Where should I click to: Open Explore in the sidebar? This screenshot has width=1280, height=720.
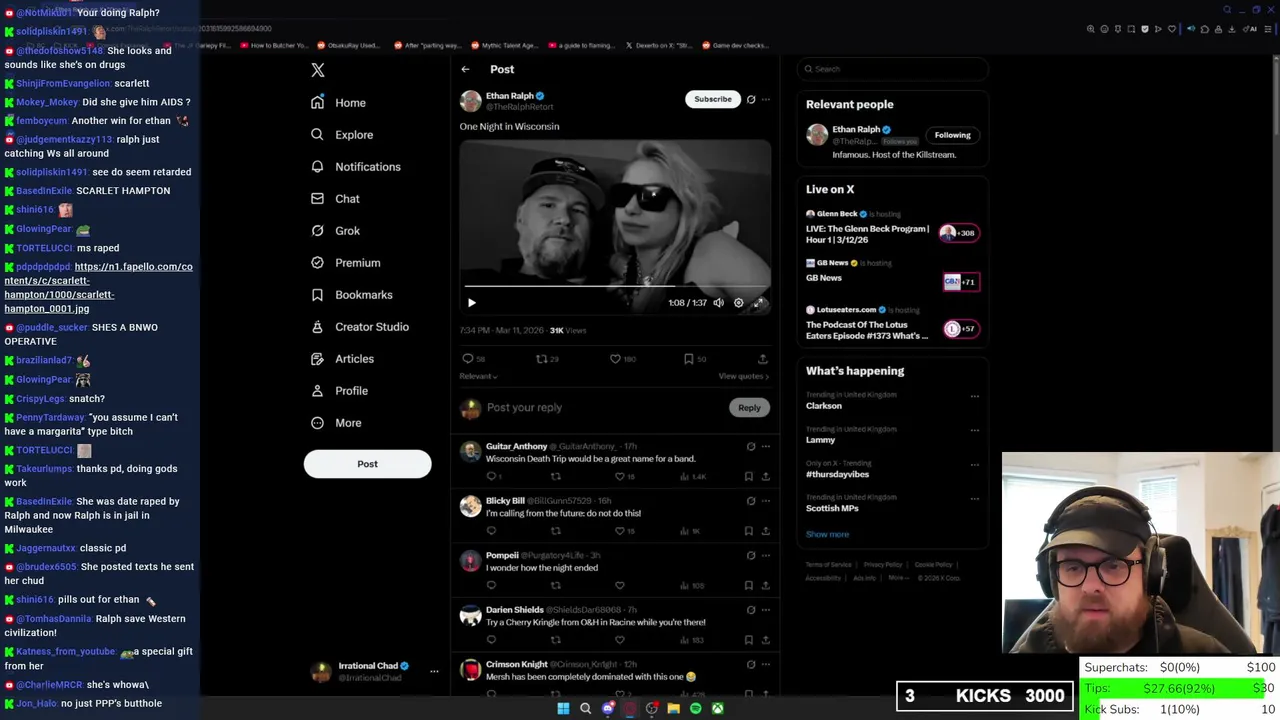pos(341,135)
